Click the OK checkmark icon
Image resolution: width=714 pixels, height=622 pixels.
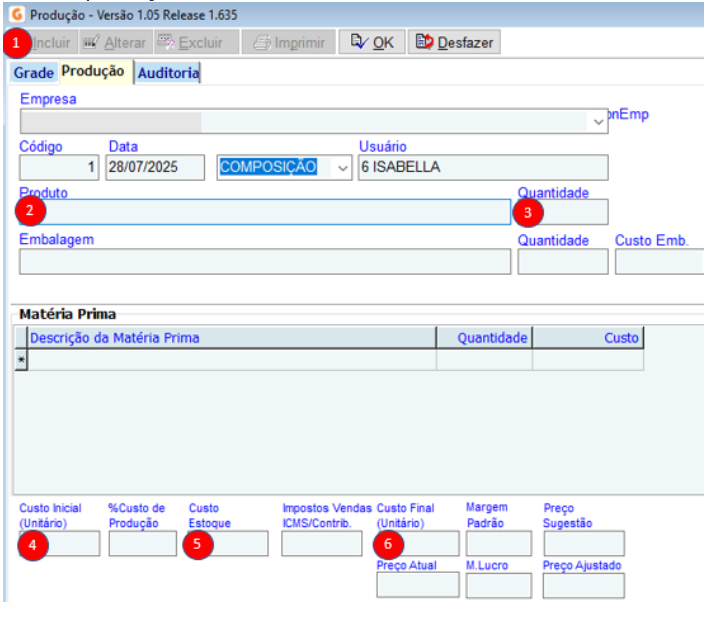coord(359,42)
